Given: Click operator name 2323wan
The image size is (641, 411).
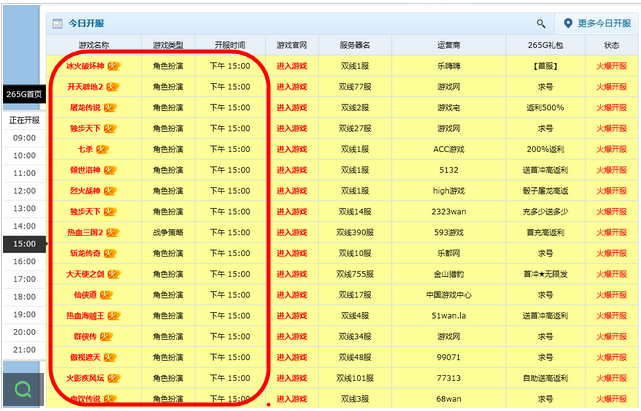Looking at the screenshot, I should (x=448, y=211).
